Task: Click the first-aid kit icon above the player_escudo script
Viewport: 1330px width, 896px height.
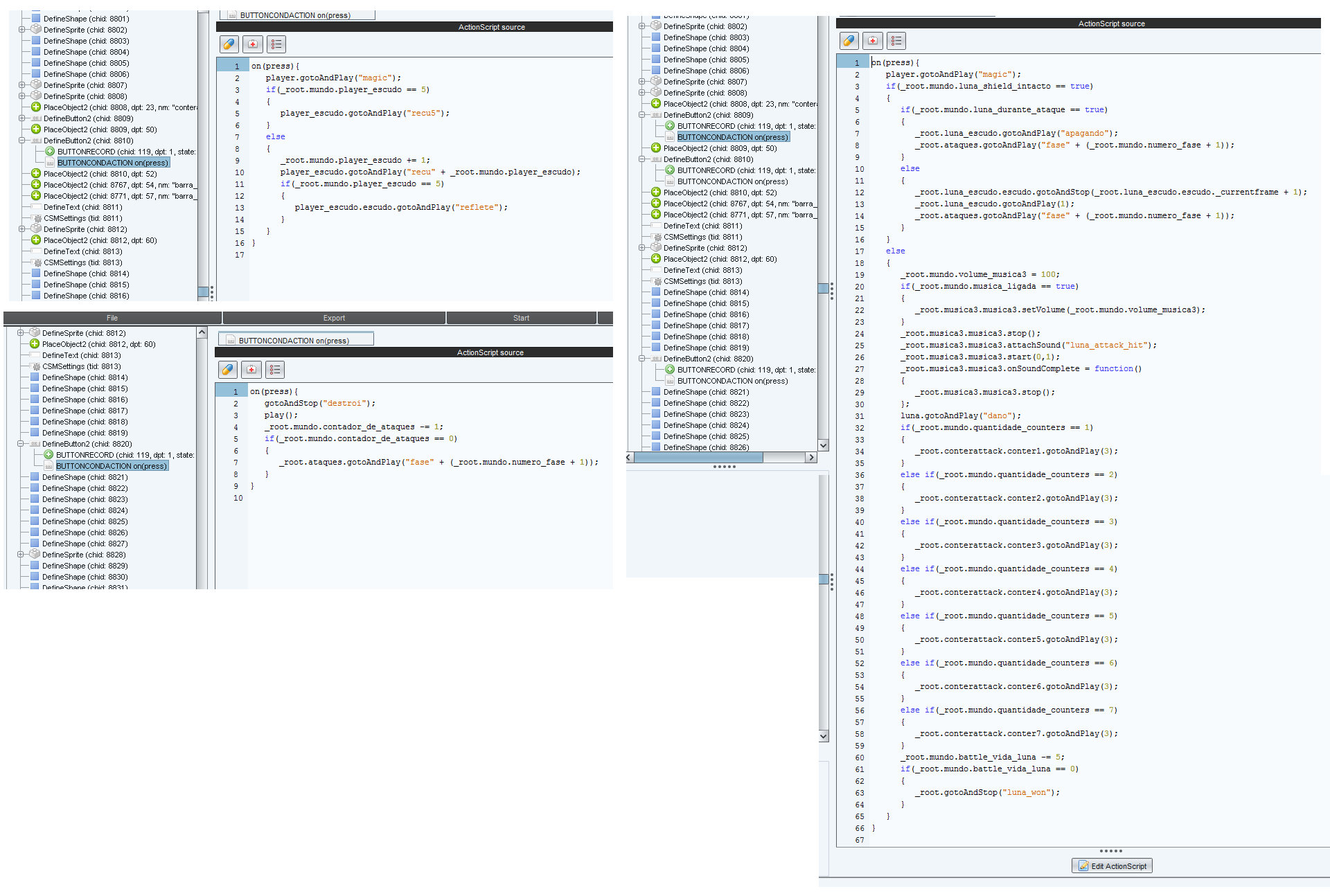Action: tap(253, 44)
